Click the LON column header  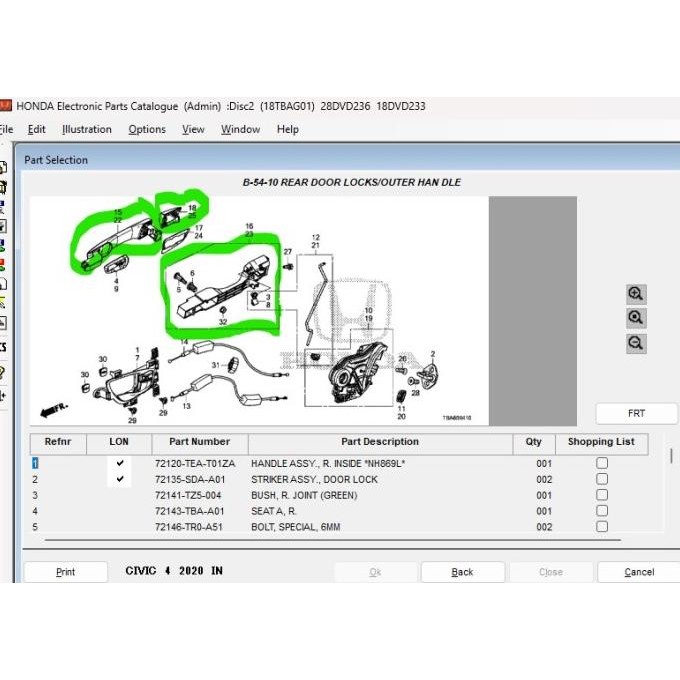click(x=119, y=443)
